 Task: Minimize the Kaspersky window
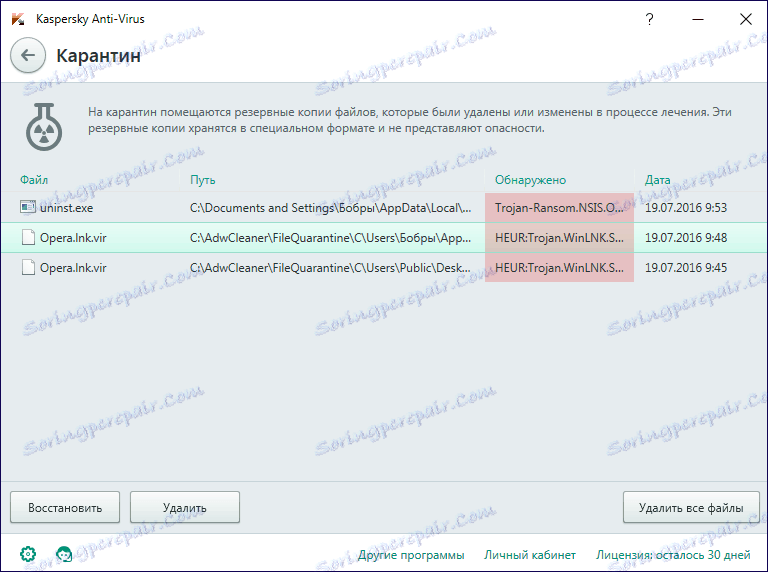(x=698, y=19)
